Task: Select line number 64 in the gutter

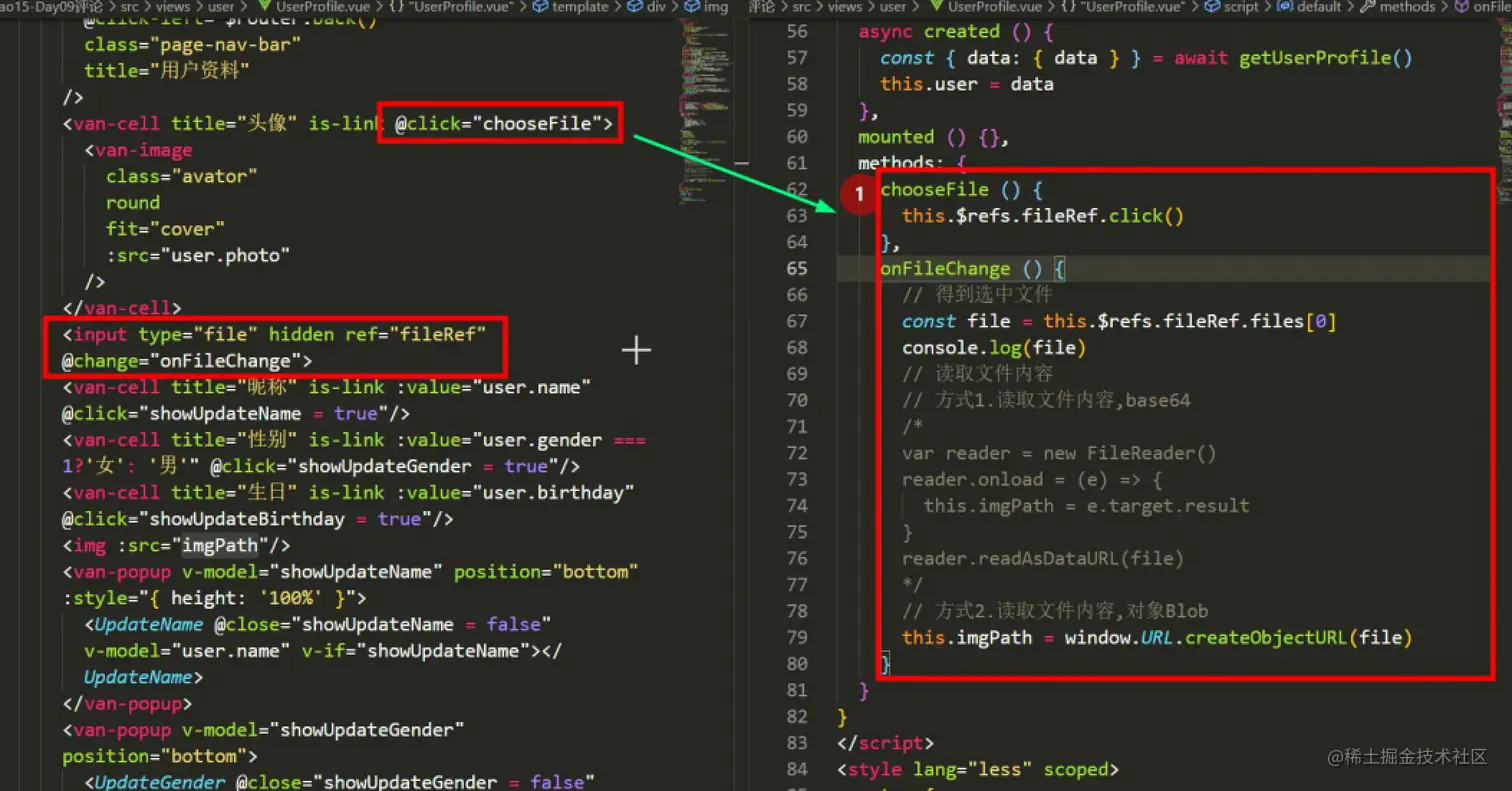Action: pos(797,242)
